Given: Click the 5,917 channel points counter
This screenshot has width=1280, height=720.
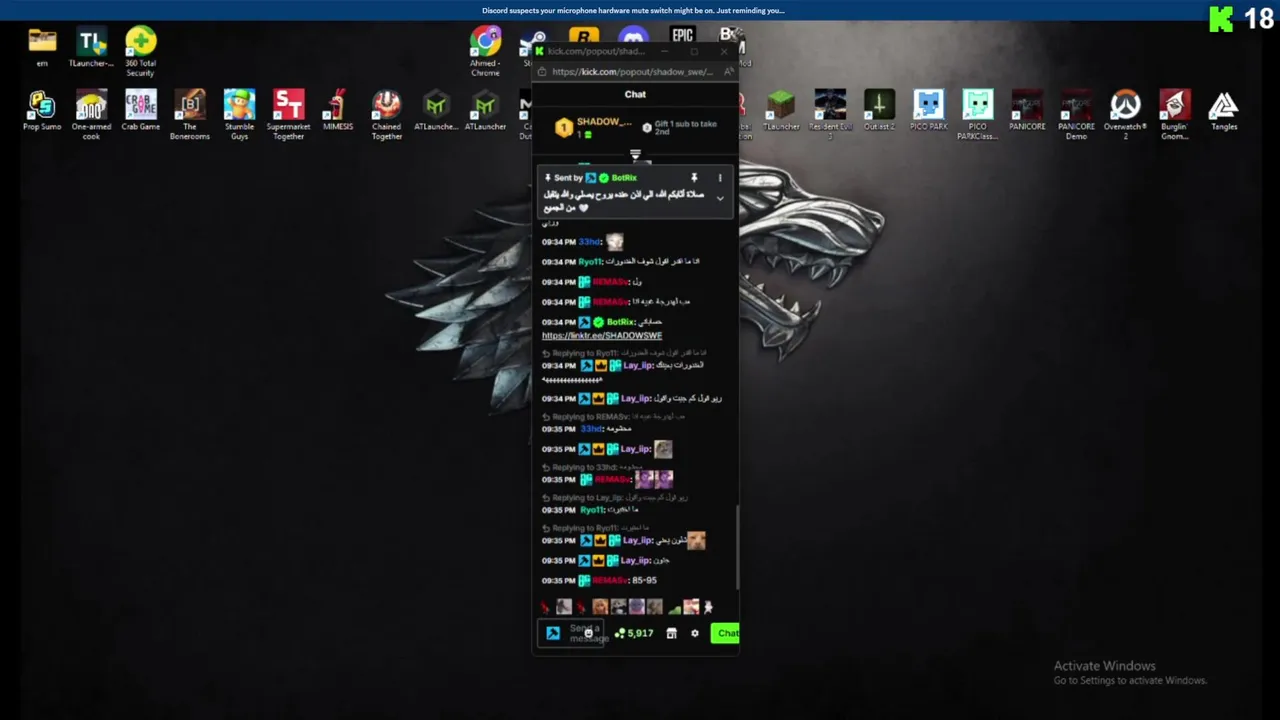Looking at the screenshot, I should coord(634,633).
